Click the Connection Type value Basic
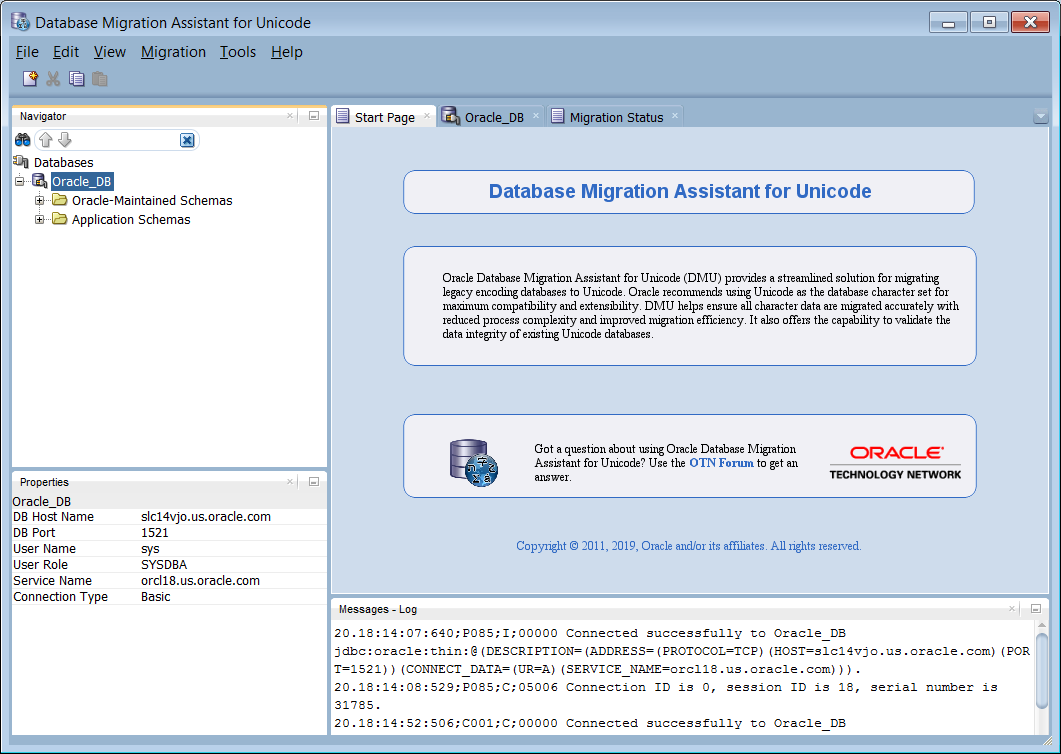1061x754 pixels. click(156, 596)
